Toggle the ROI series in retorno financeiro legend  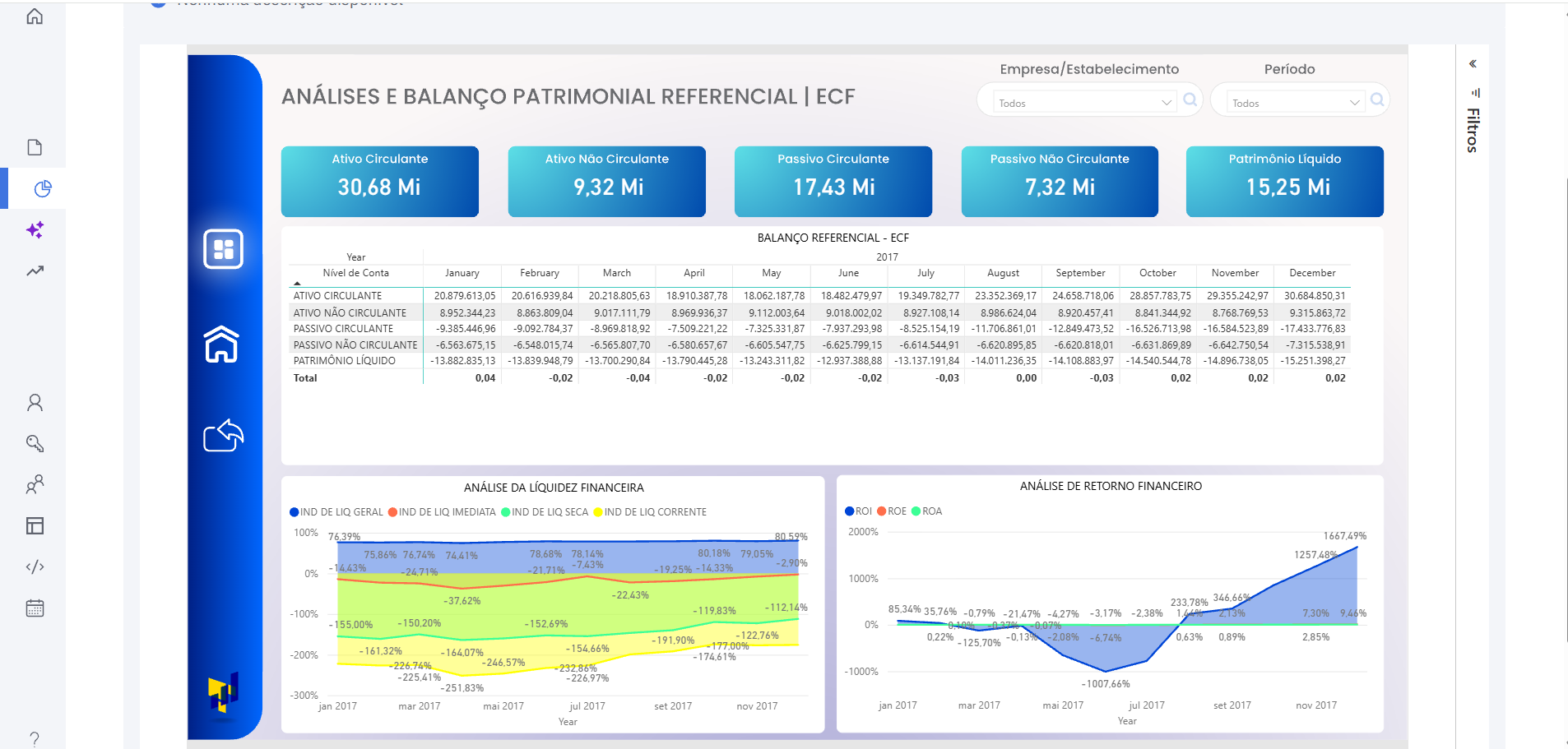[858, 511]
